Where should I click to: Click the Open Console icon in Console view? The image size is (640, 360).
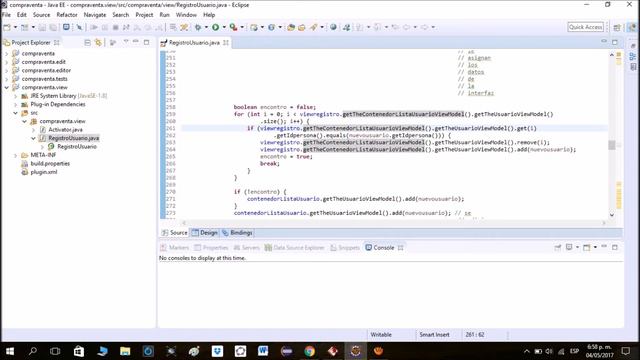click(587, 247)
